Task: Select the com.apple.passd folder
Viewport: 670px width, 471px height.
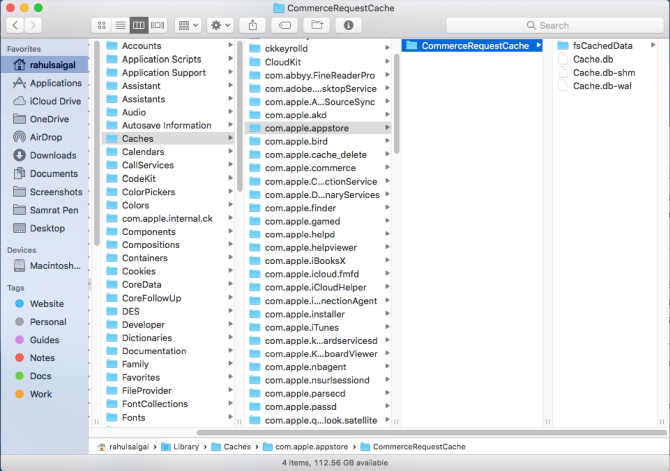Action: (x=318, y=407)
